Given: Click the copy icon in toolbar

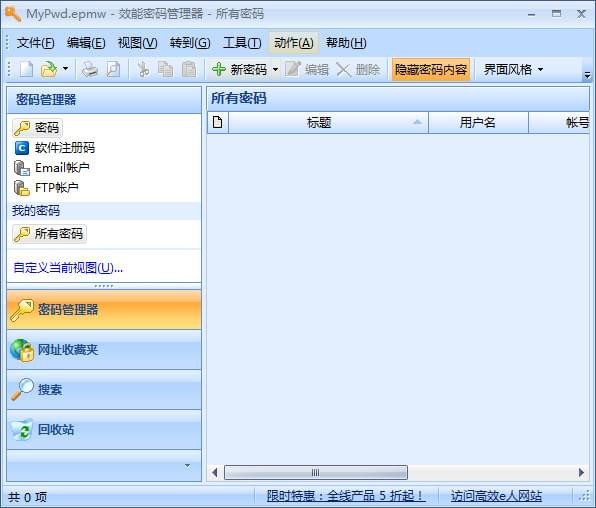Looking at the screenshot, I should 166,70.
